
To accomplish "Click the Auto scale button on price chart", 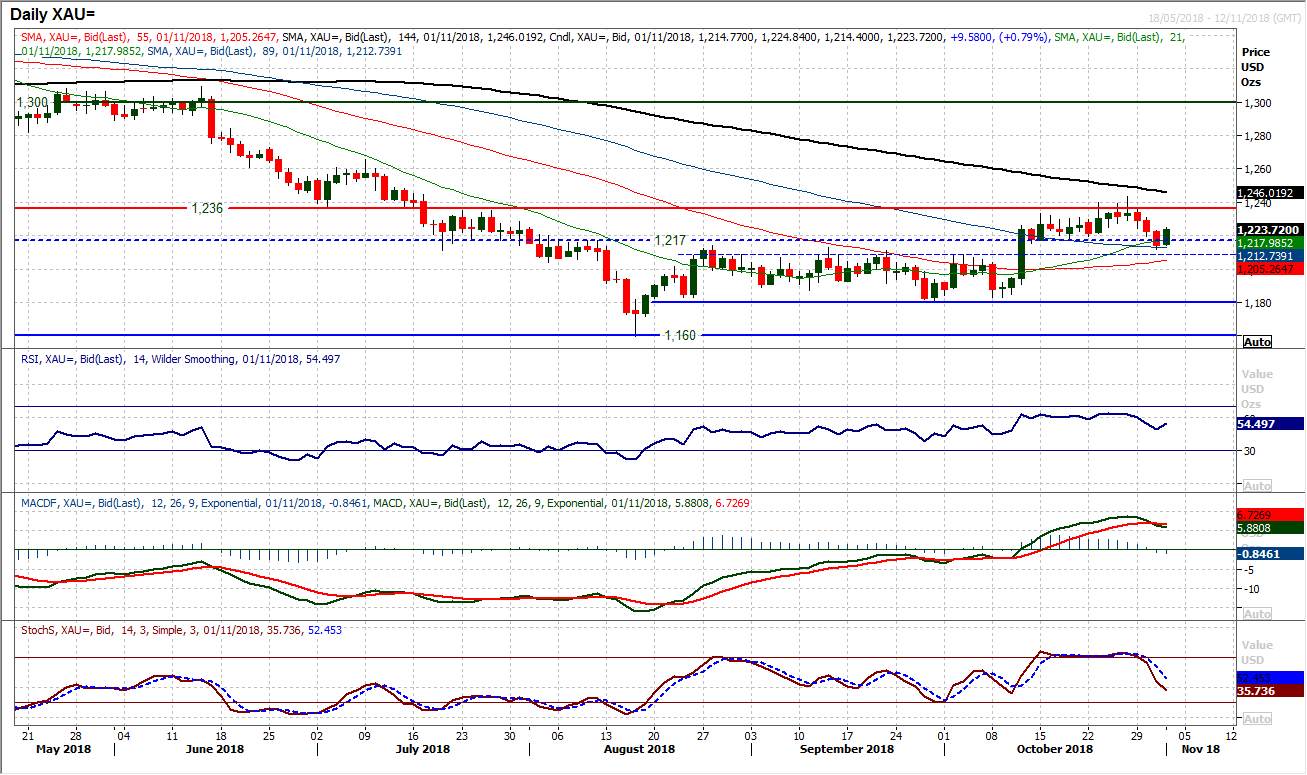I will click(x=1256, y=342).
